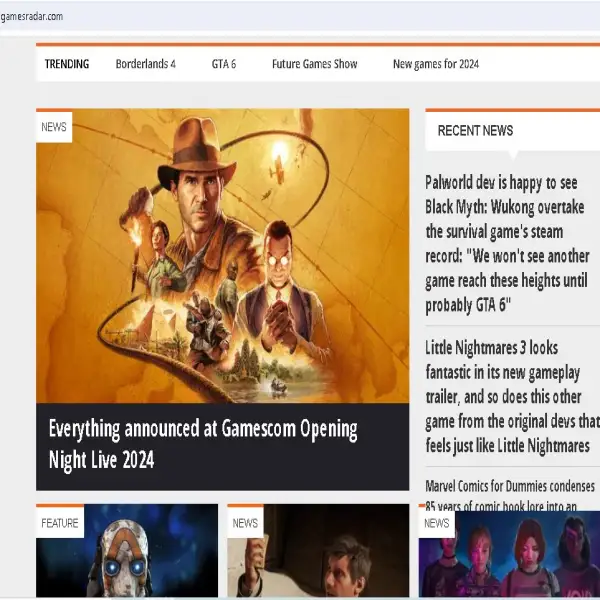Click the NEWS tag on the Indiana Jones image
Viewport: 600px width, 600px height.
54,127
